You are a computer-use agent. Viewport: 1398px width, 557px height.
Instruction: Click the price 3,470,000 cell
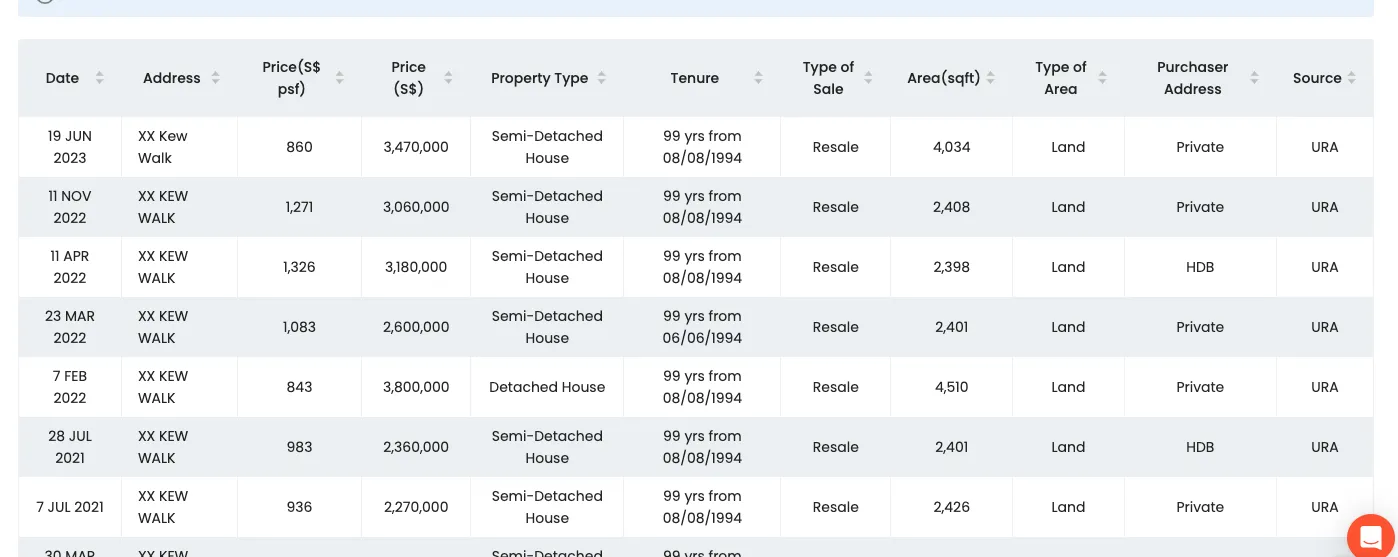[416, 147]
